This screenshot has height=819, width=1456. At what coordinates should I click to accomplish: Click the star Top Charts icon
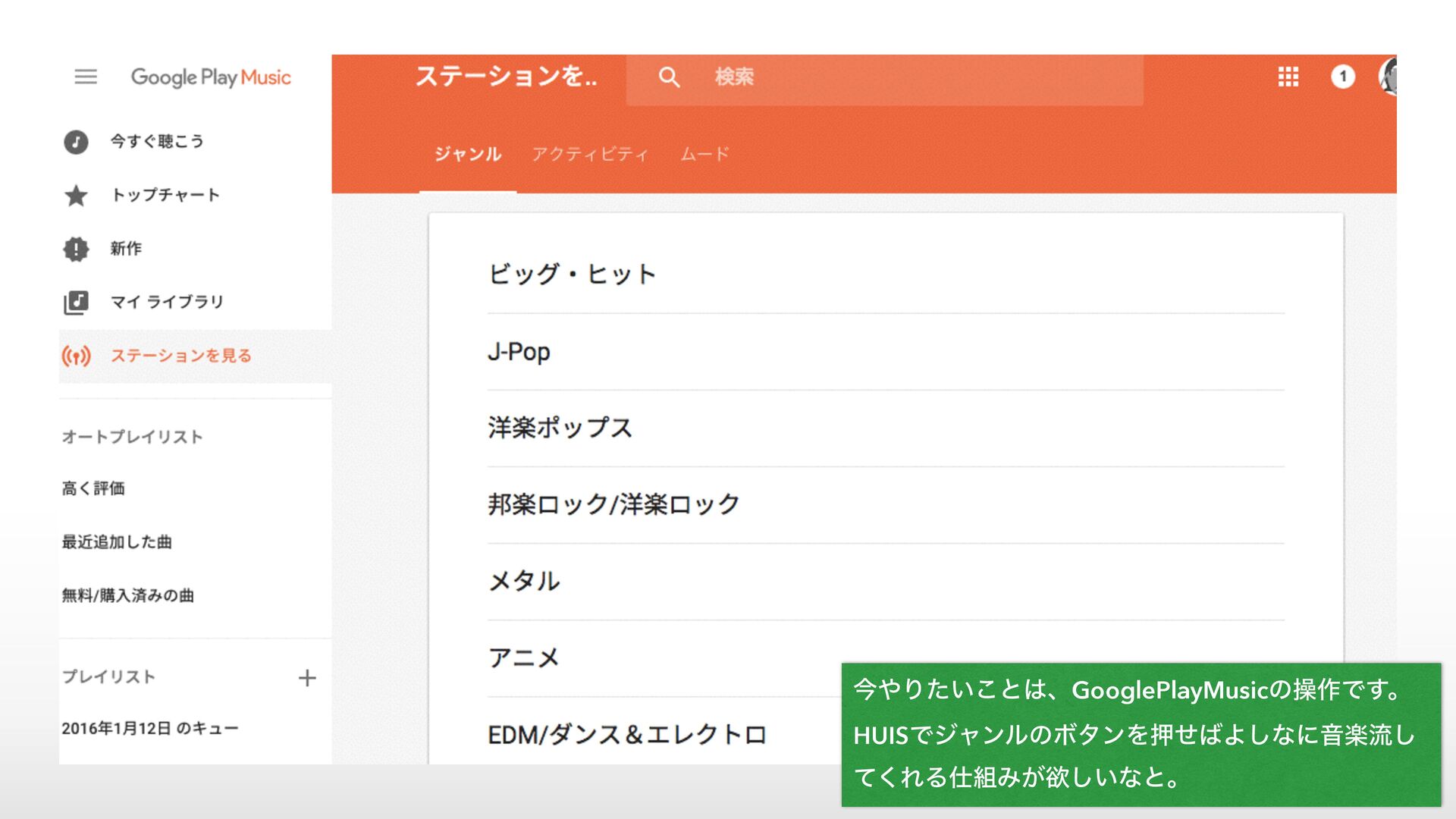click(76, 196)
